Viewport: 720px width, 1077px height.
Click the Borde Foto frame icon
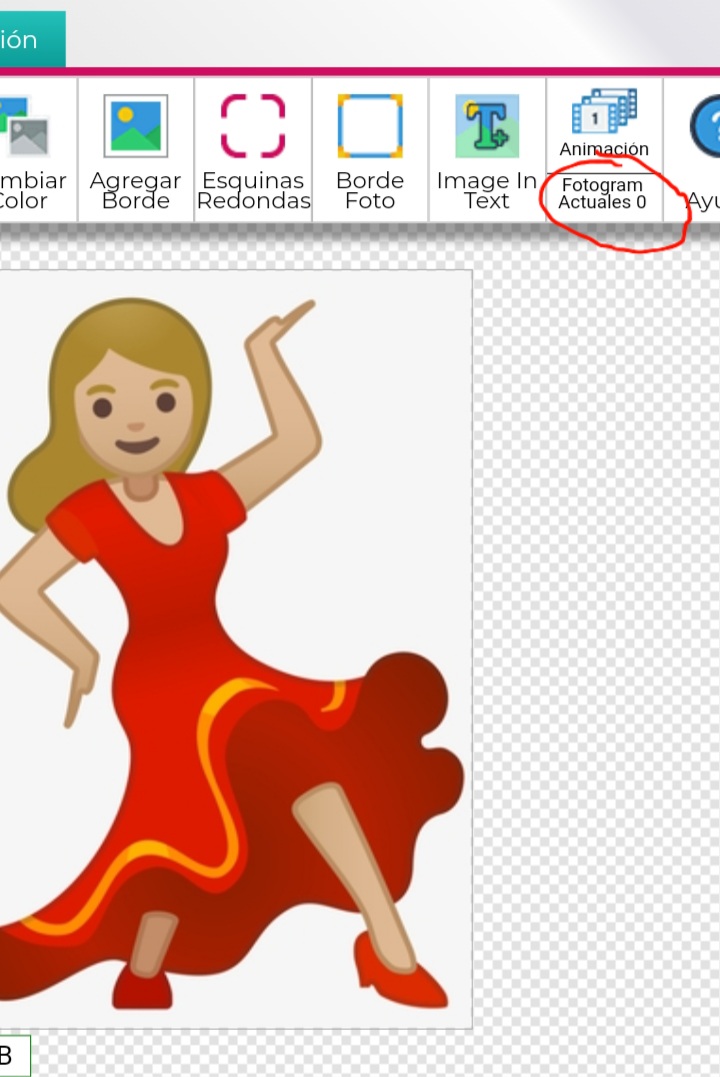370,126
